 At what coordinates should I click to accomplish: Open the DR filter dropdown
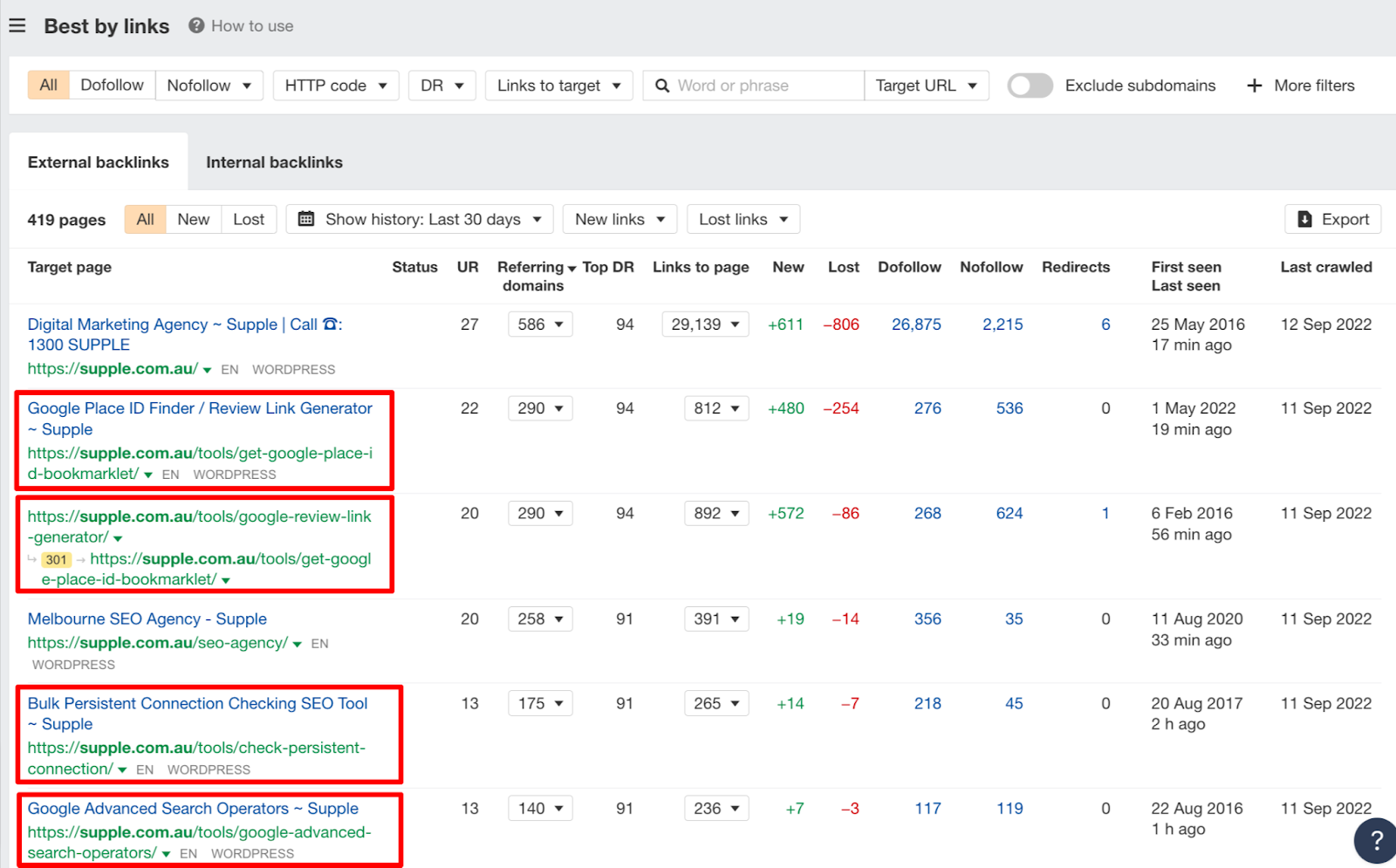point(442,85)
